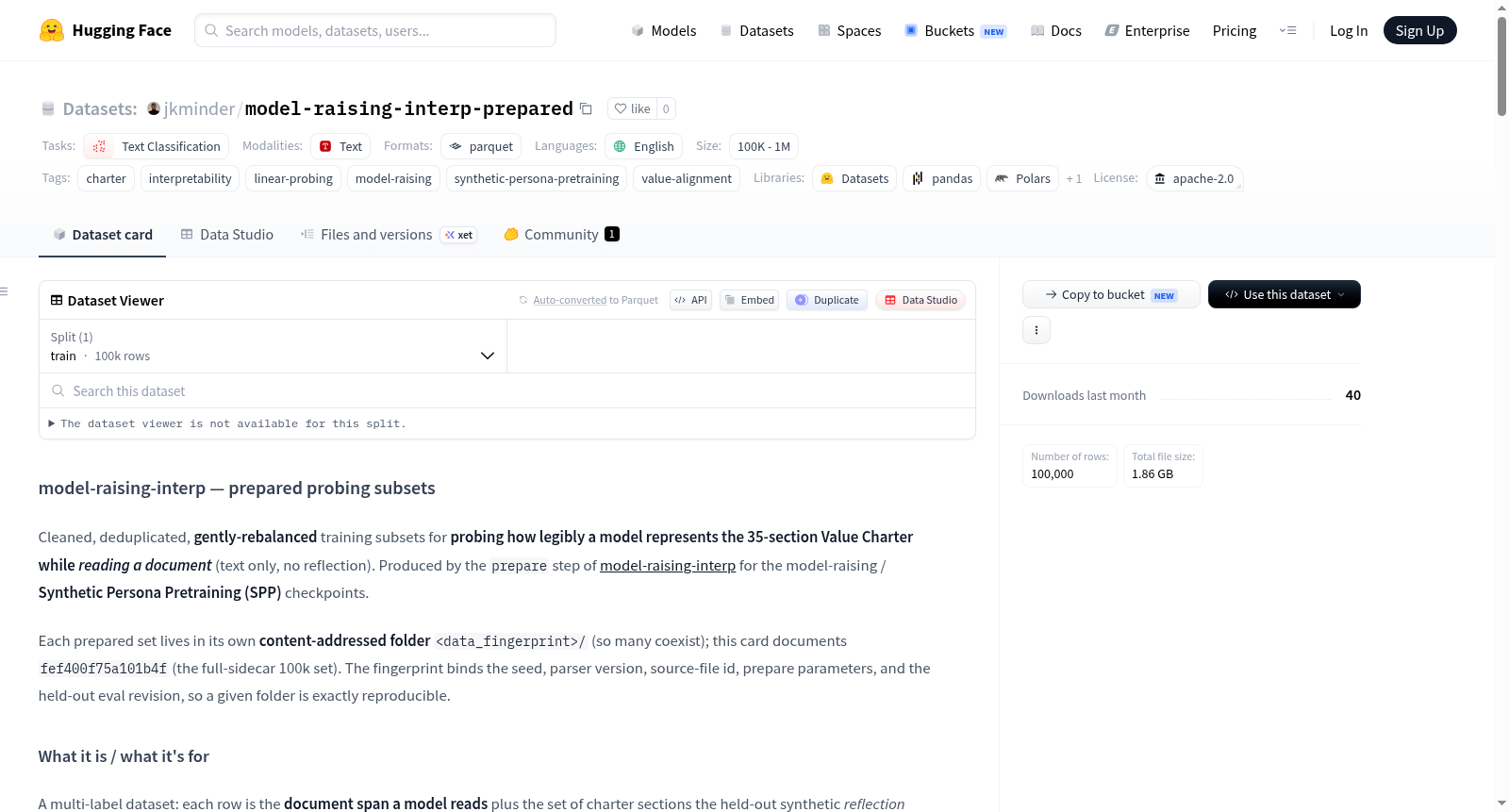Screen dimensions: 1509x812
Task: Focus the main search models field
Action: point(375,30)
